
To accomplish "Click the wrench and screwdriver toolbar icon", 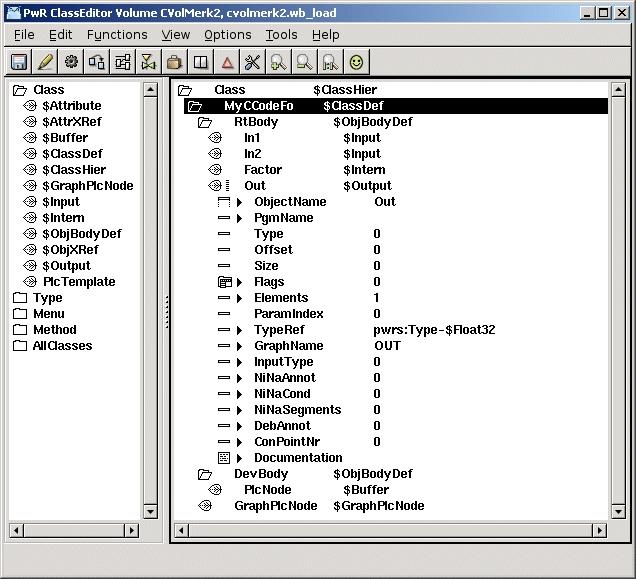I will [x=252, y=62].
